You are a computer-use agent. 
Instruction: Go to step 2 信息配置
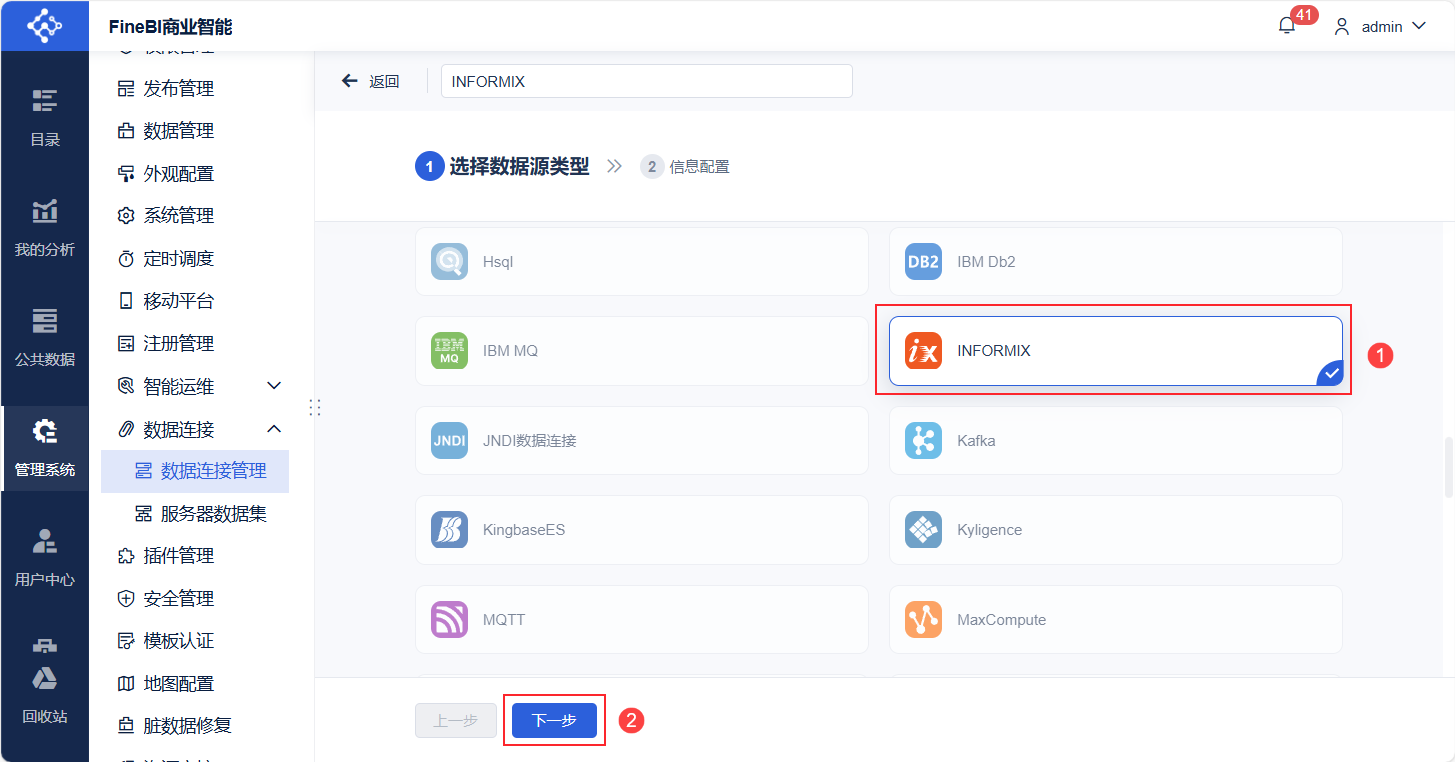point(685,167)
